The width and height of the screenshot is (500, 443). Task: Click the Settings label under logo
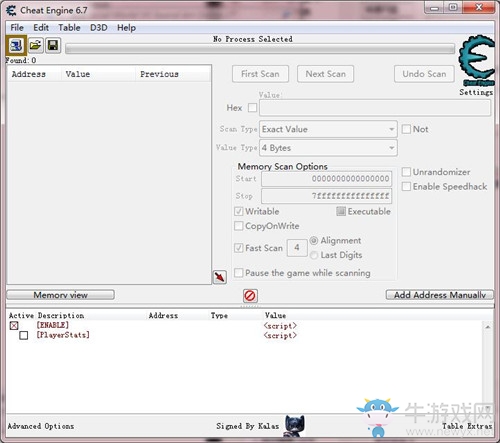[476, 92]
